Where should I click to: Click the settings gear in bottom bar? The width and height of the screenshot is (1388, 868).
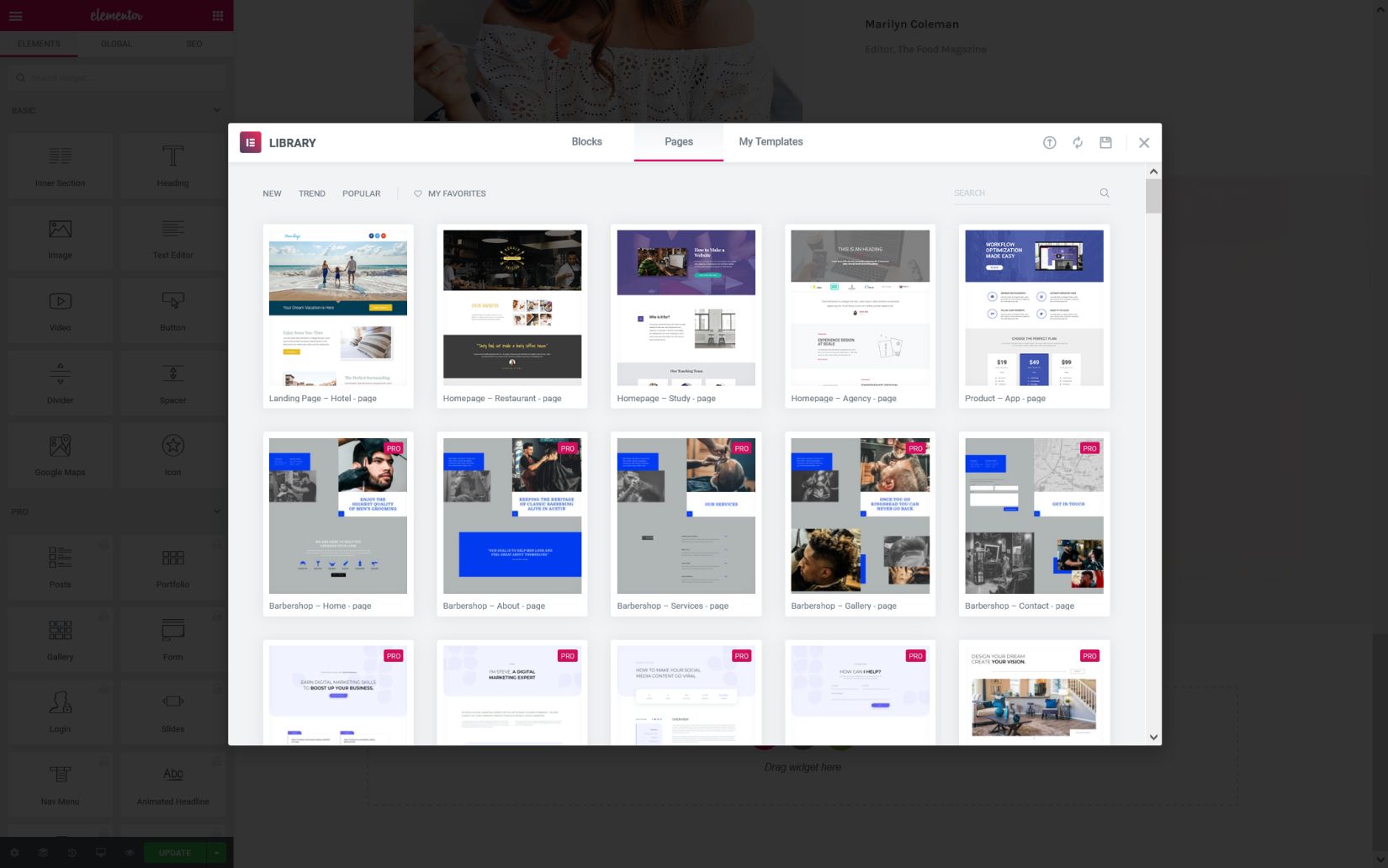[x=14, y=853]
